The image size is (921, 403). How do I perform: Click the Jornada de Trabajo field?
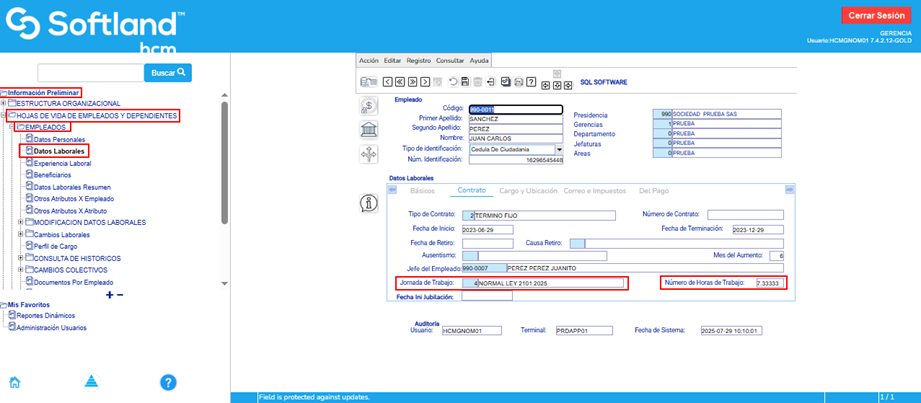[547, 284]
